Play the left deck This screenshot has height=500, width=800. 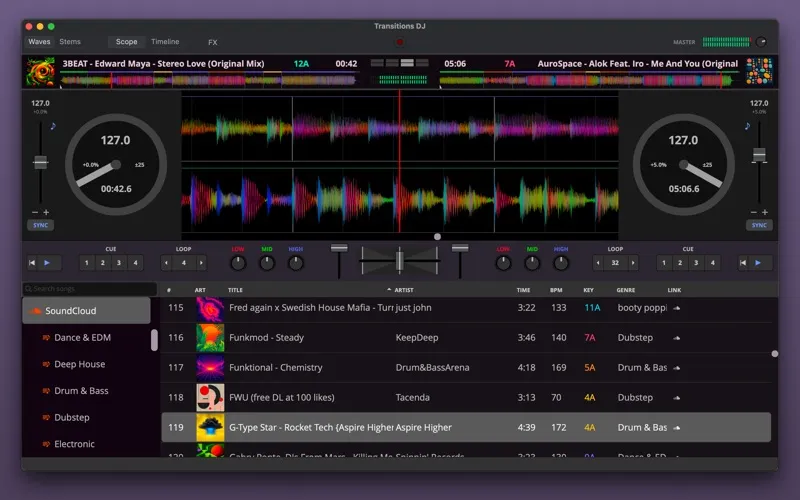coord(47,263)
